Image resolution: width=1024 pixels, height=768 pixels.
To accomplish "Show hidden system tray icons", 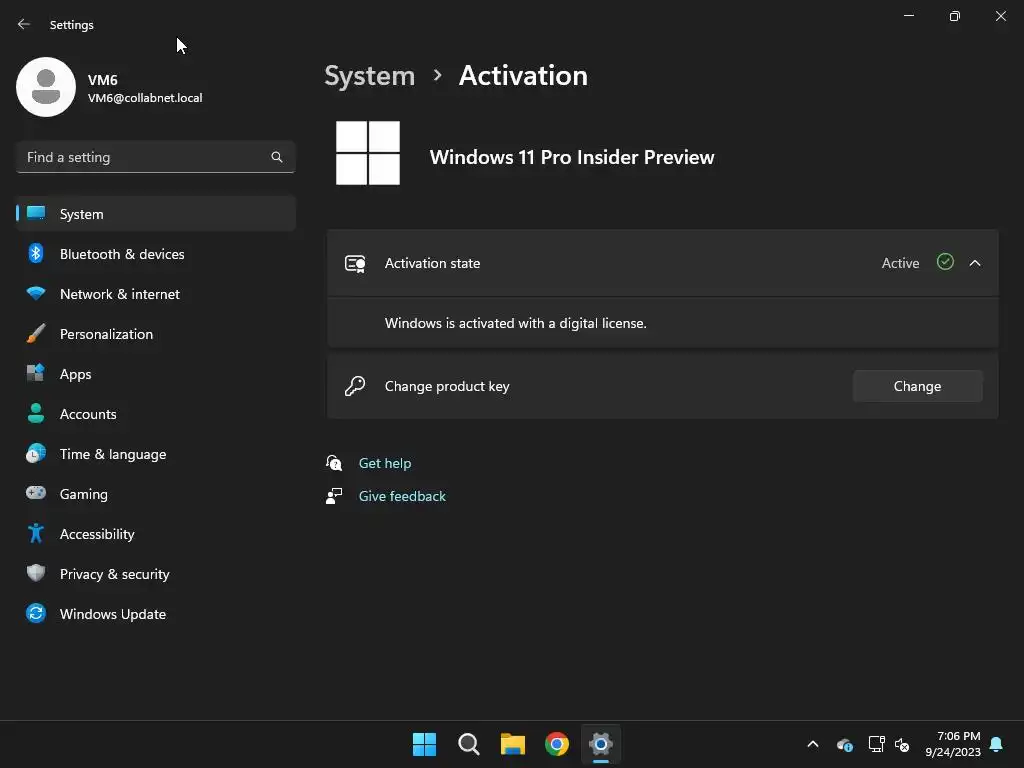I will pos(813,744).
